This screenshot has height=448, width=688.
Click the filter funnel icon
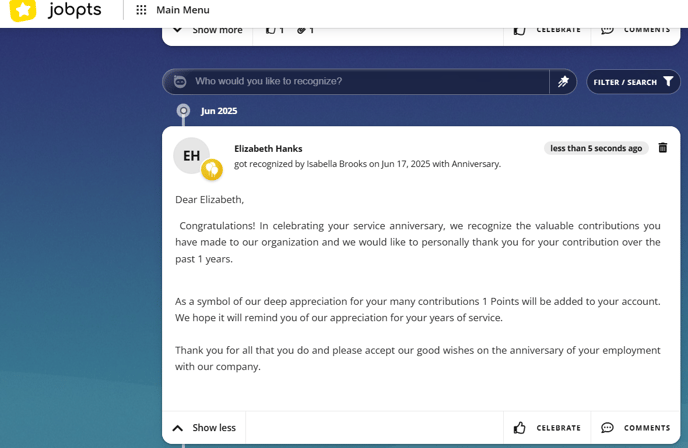668,82
